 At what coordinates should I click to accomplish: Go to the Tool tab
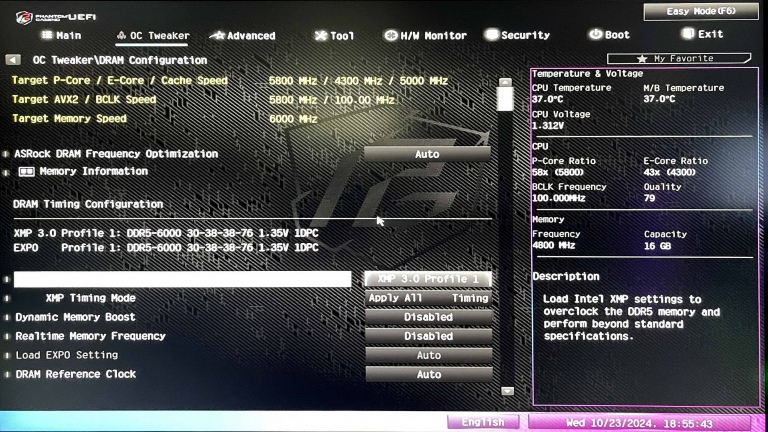tap(334, 35)
